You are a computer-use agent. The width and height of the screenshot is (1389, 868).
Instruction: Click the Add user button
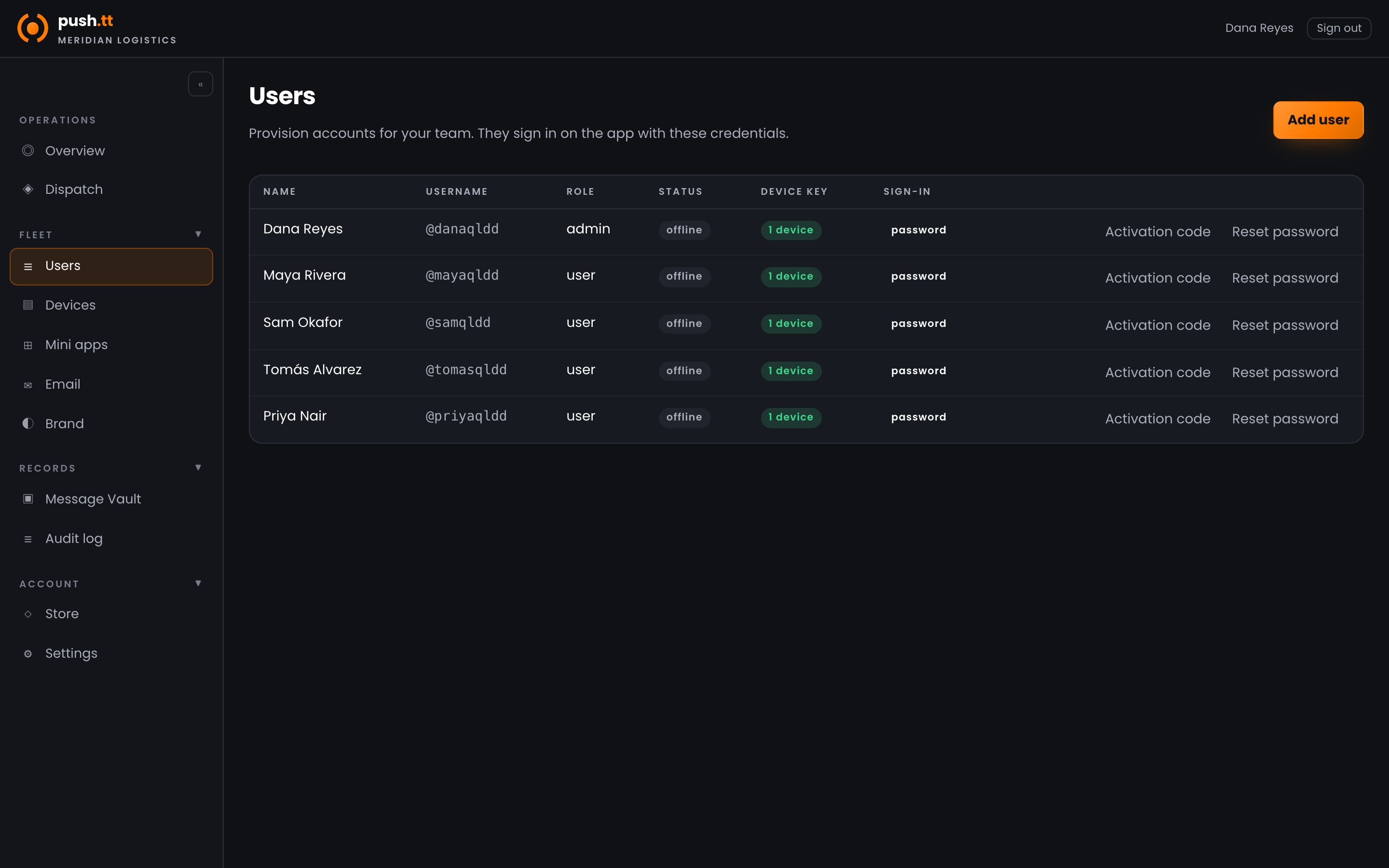1318,120
